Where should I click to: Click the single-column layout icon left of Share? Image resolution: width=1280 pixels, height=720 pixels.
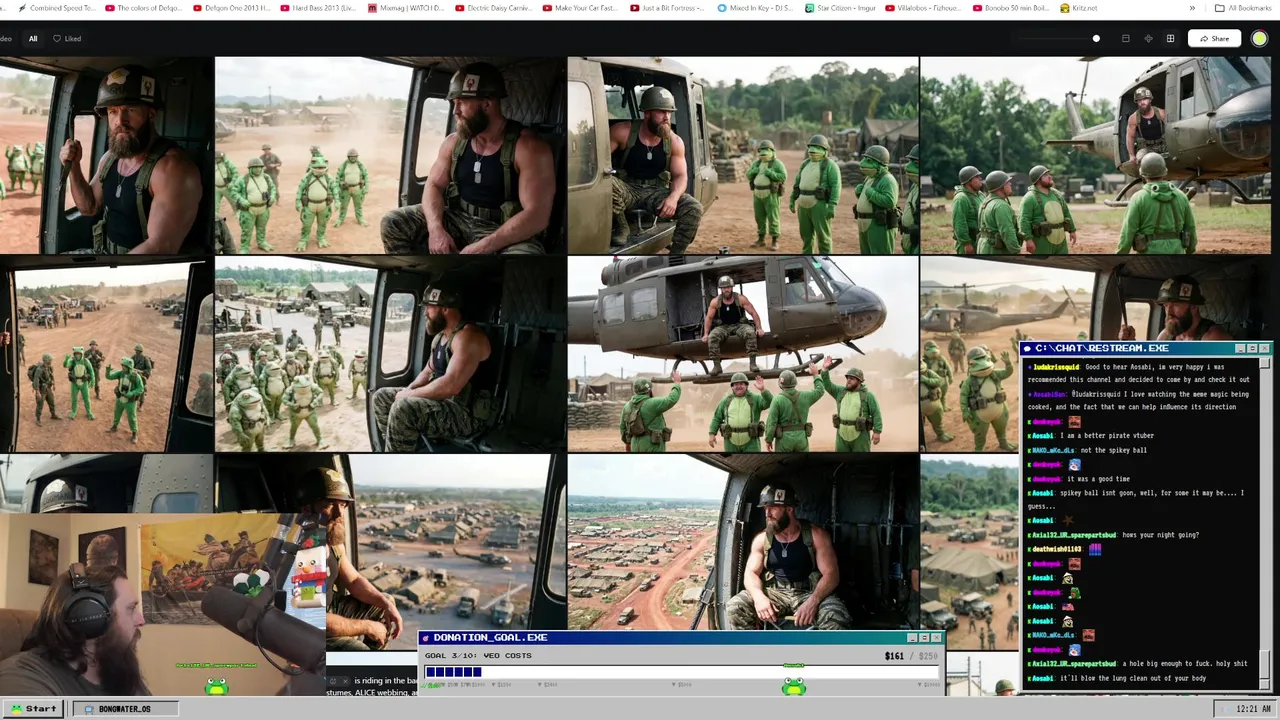(x=1126, y=39)
